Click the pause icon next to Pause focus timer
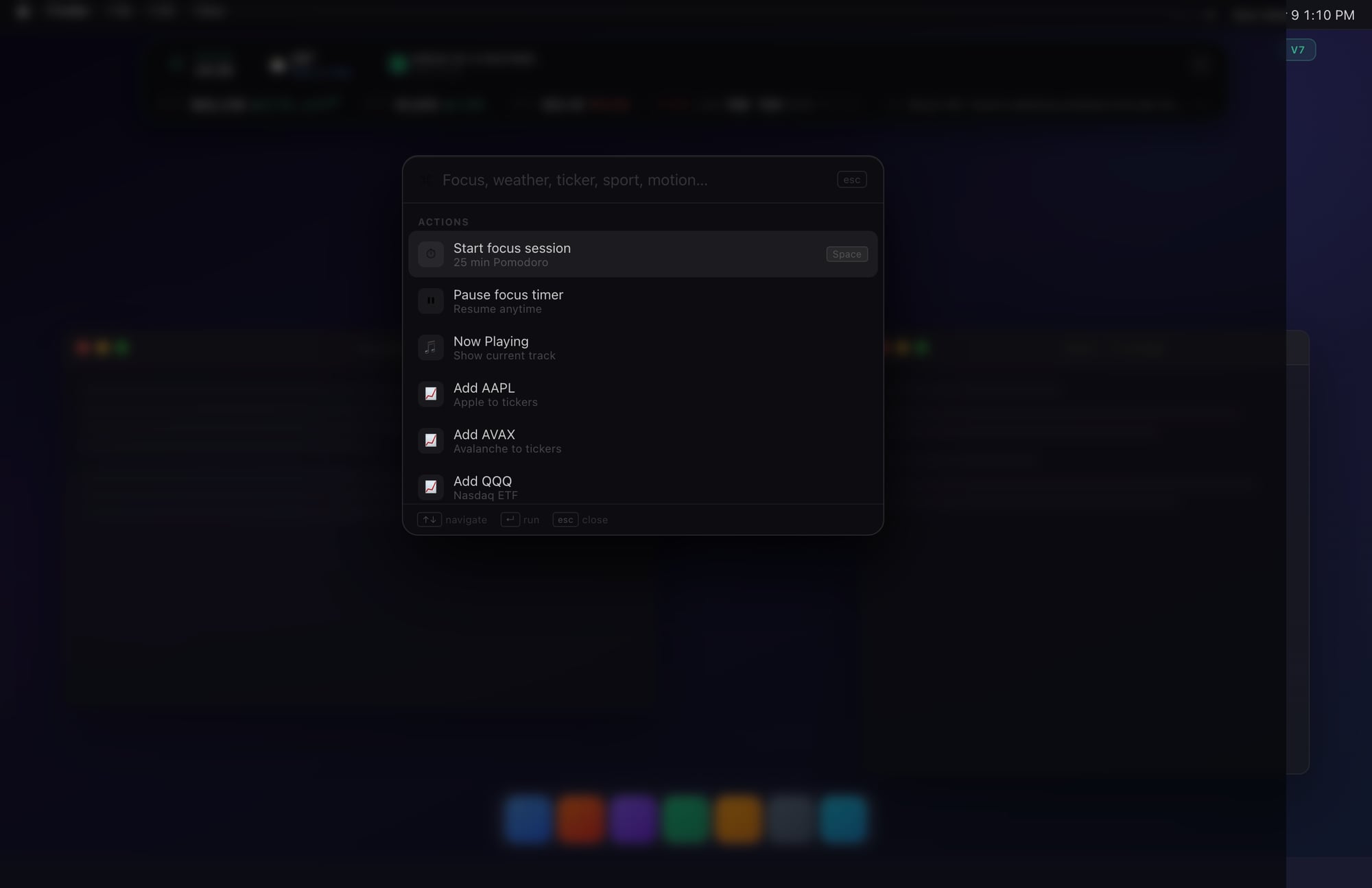1372x888 pixels. 430,300
